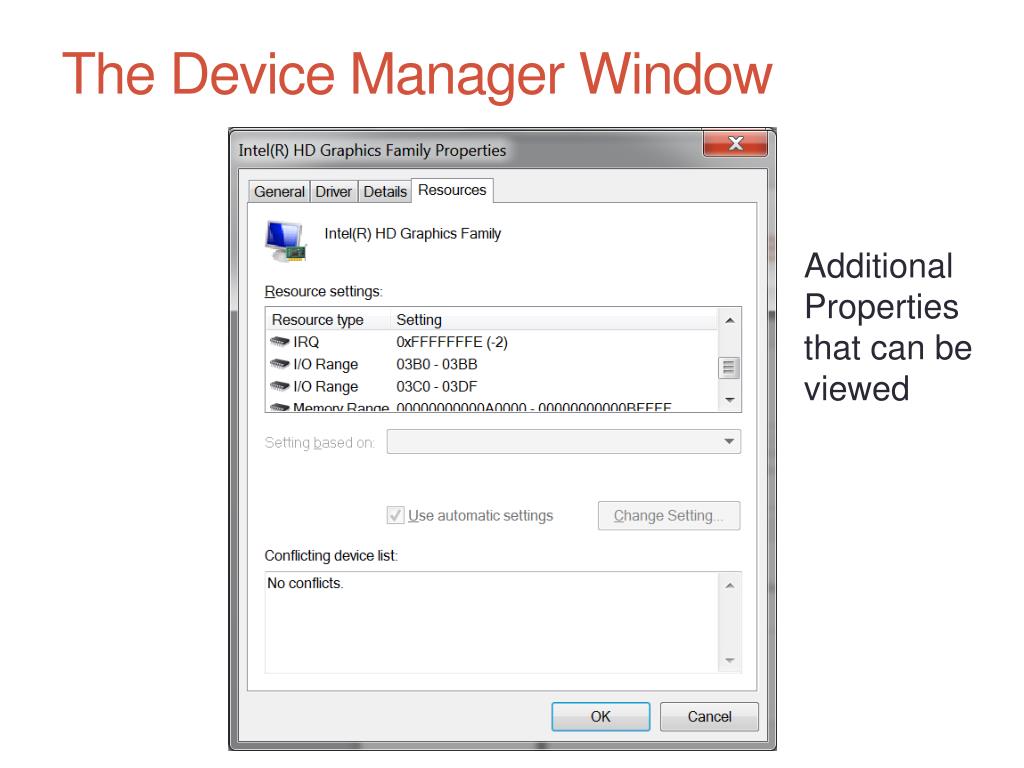Click the Resource type column header

coord(328,320)
